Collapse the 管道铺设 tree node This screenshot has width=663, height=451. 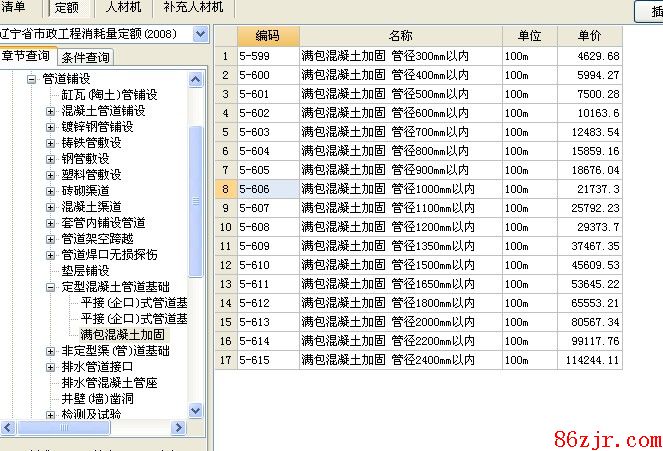click(x=31, y=79)
